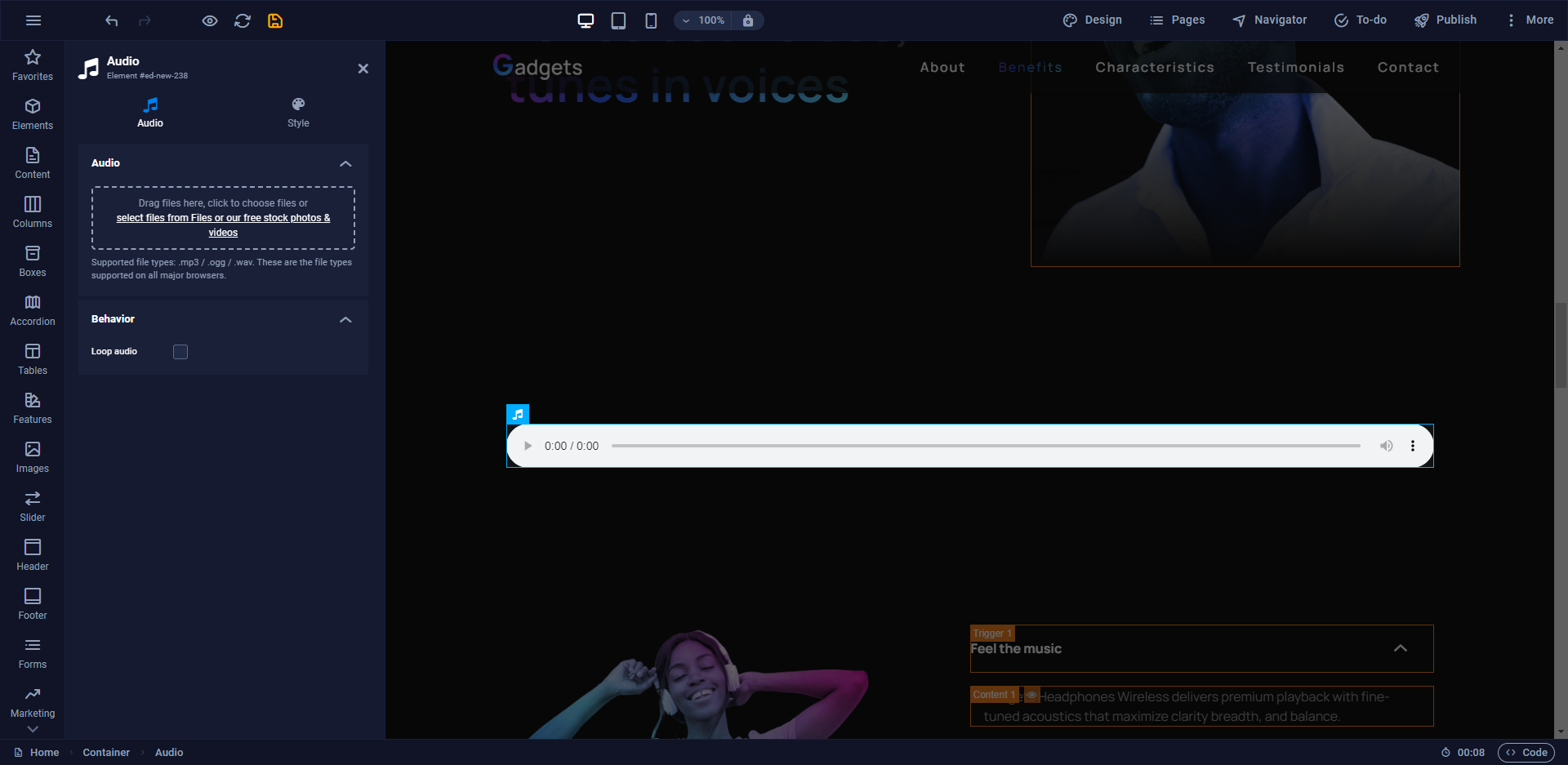This screenshot has width=1568, height=765.
Task: Click the audio progress bar
Action: pos(986,446)
